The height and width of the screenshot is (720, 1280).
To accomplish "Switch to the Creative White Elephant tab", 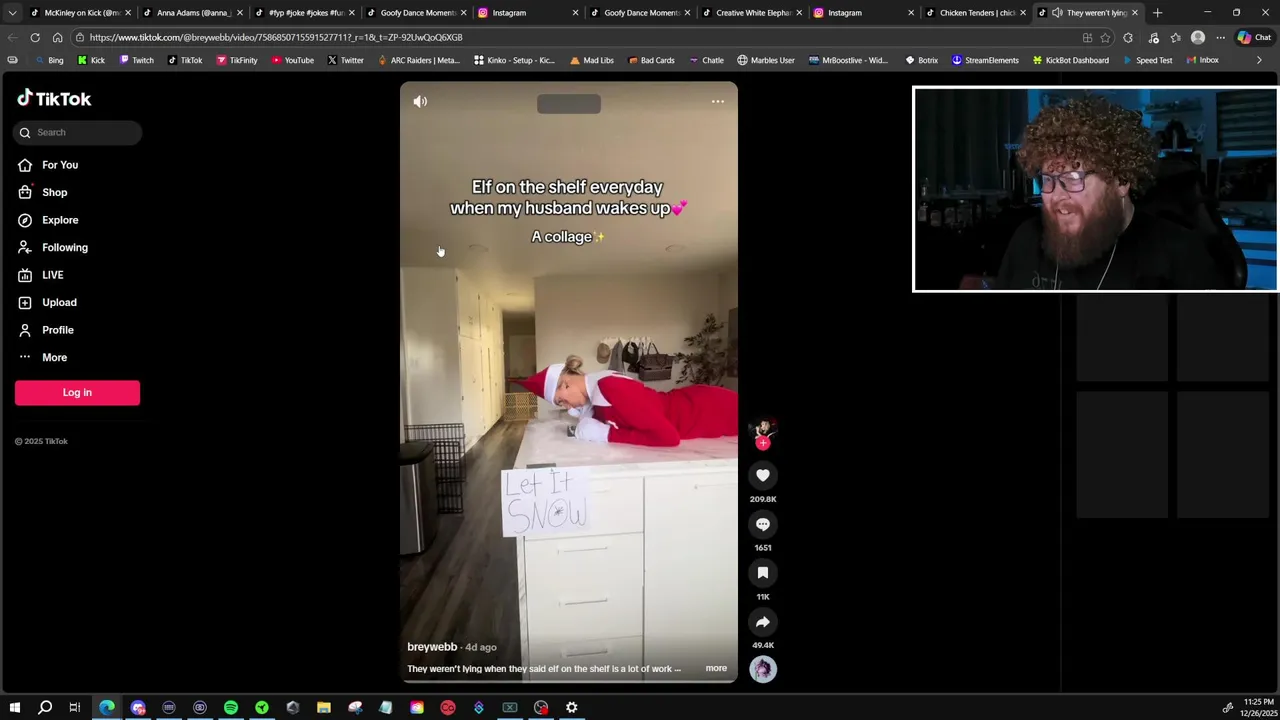I will click(x=752, y=13).
